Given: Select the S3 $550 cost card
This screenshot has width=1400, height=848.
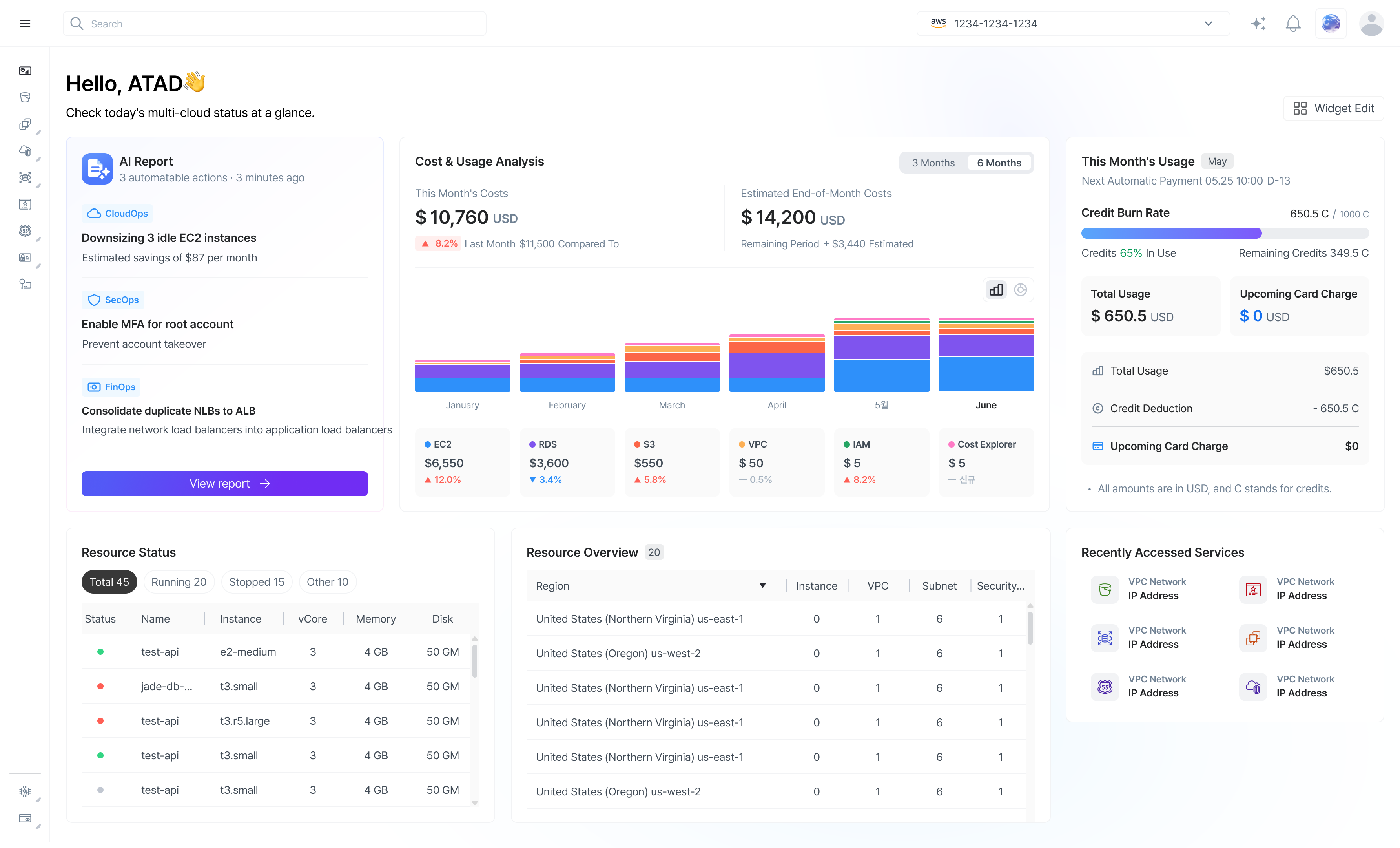Looking at the screenshot, I should (x=672, y=462).
